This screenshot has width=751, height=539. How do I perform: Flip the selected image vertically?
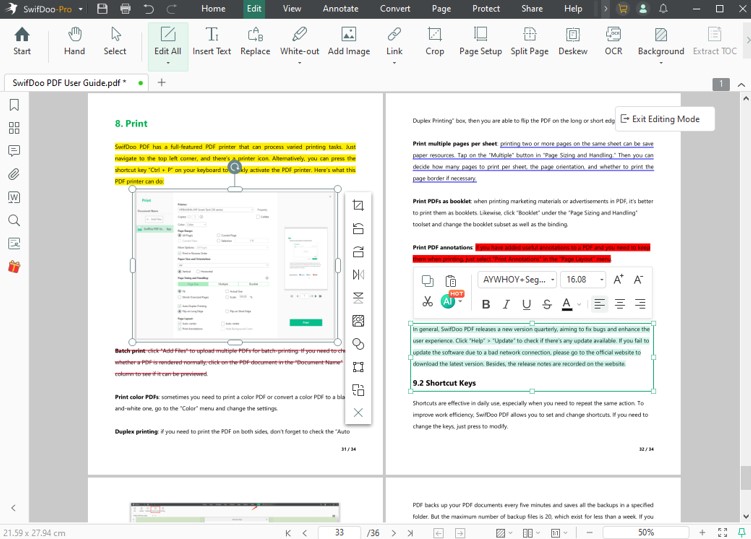(x=358, y=298)
